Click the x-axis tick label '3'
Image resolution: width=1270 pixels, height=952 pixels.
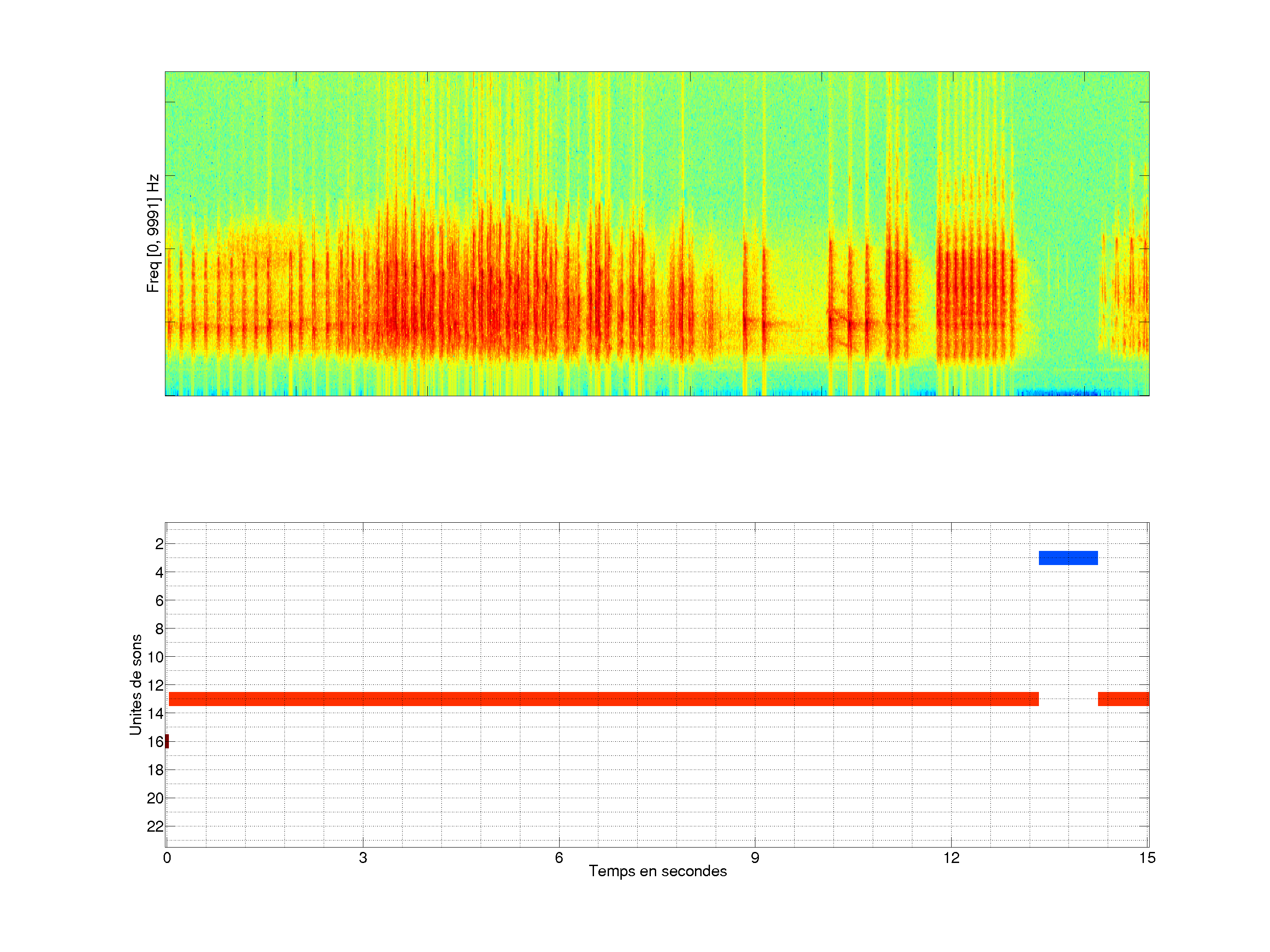tap(363, 858)
